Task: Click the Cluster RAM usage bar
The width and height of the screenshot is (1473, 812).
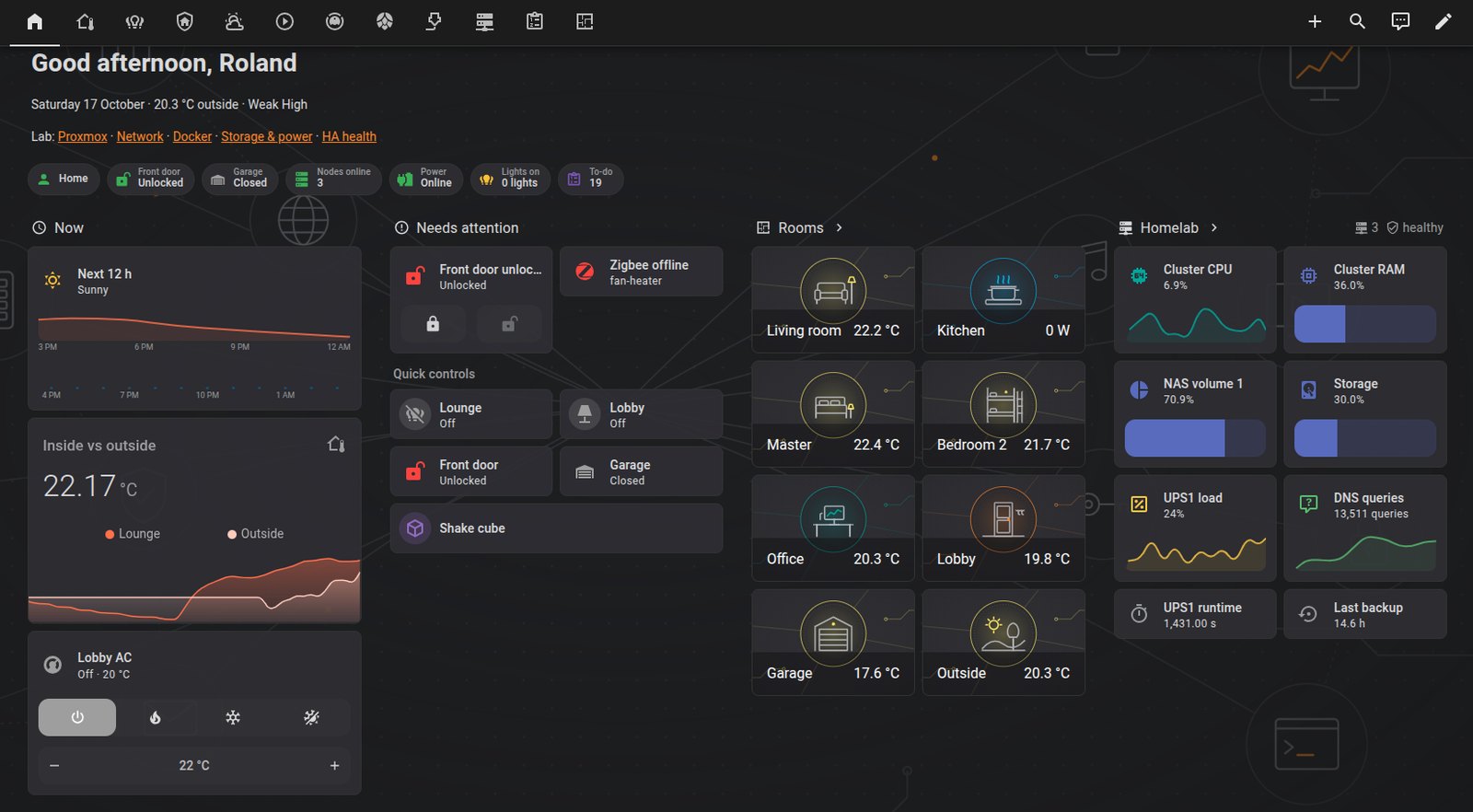Action: click(x=1365, y=324)
